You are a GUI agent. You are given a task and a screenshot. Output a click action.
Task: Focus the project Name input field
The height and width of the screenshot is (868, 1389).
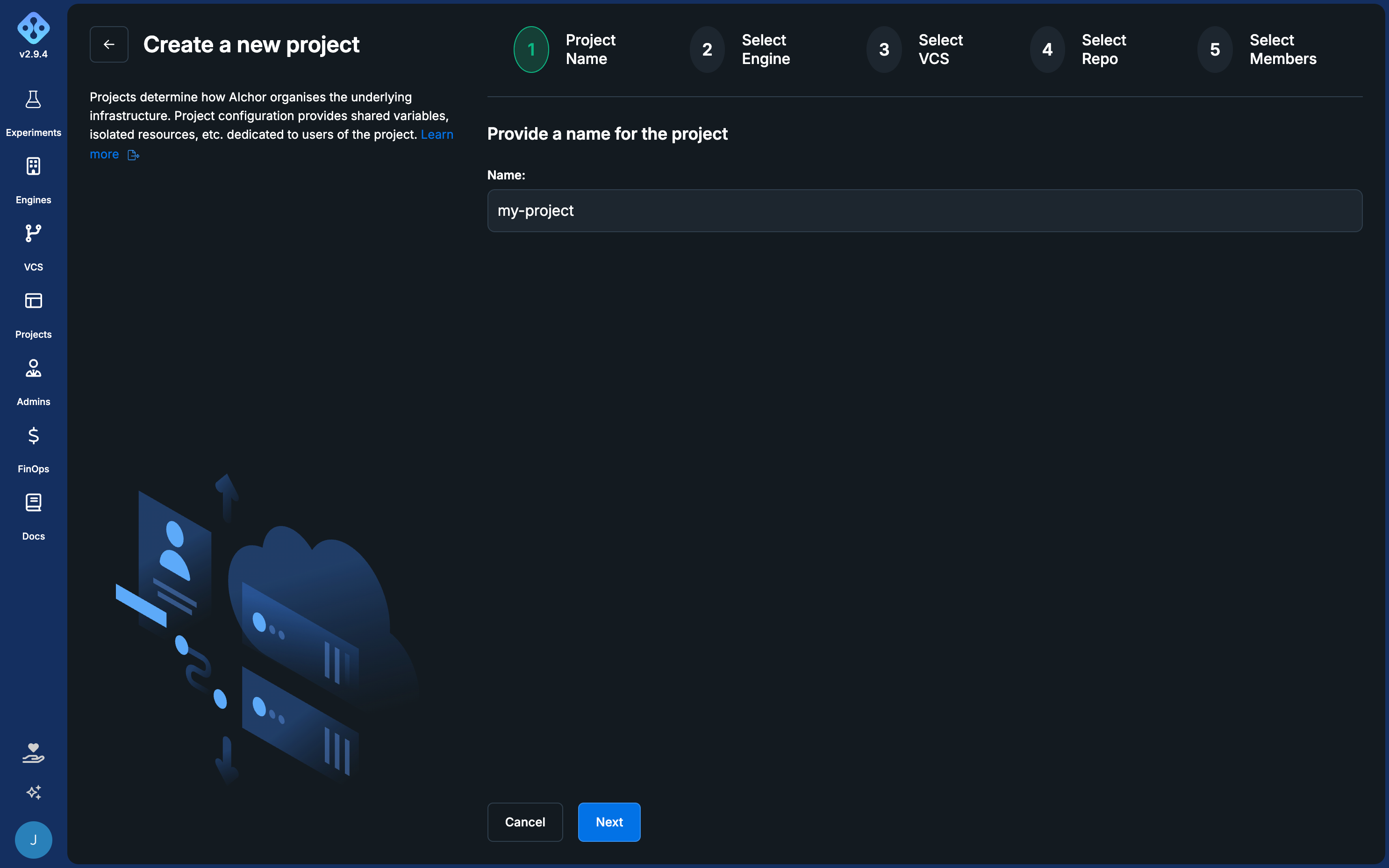[x=924, y=211]
